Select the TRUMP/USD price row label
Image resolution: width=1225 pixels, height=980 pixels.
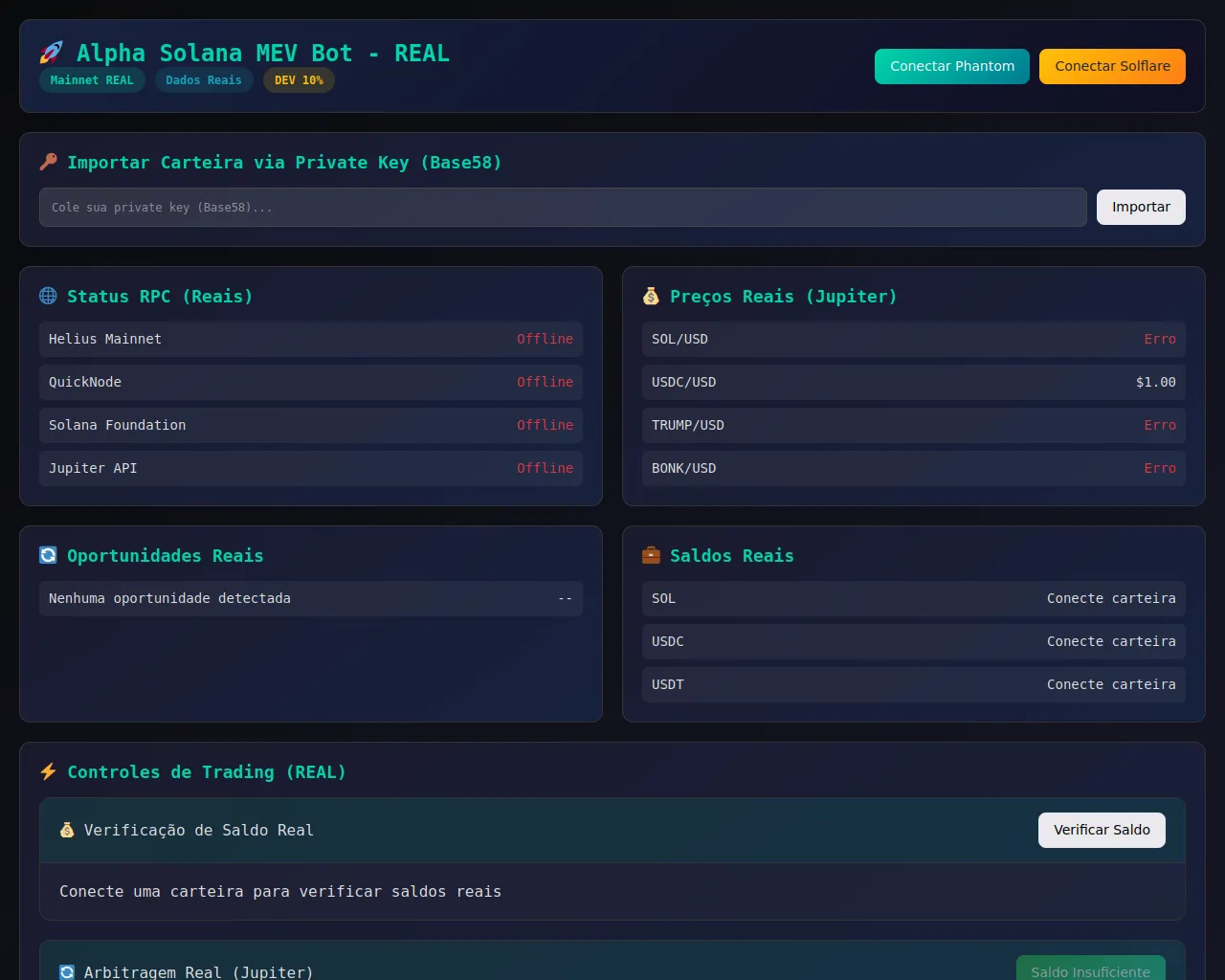pos(688,425)
